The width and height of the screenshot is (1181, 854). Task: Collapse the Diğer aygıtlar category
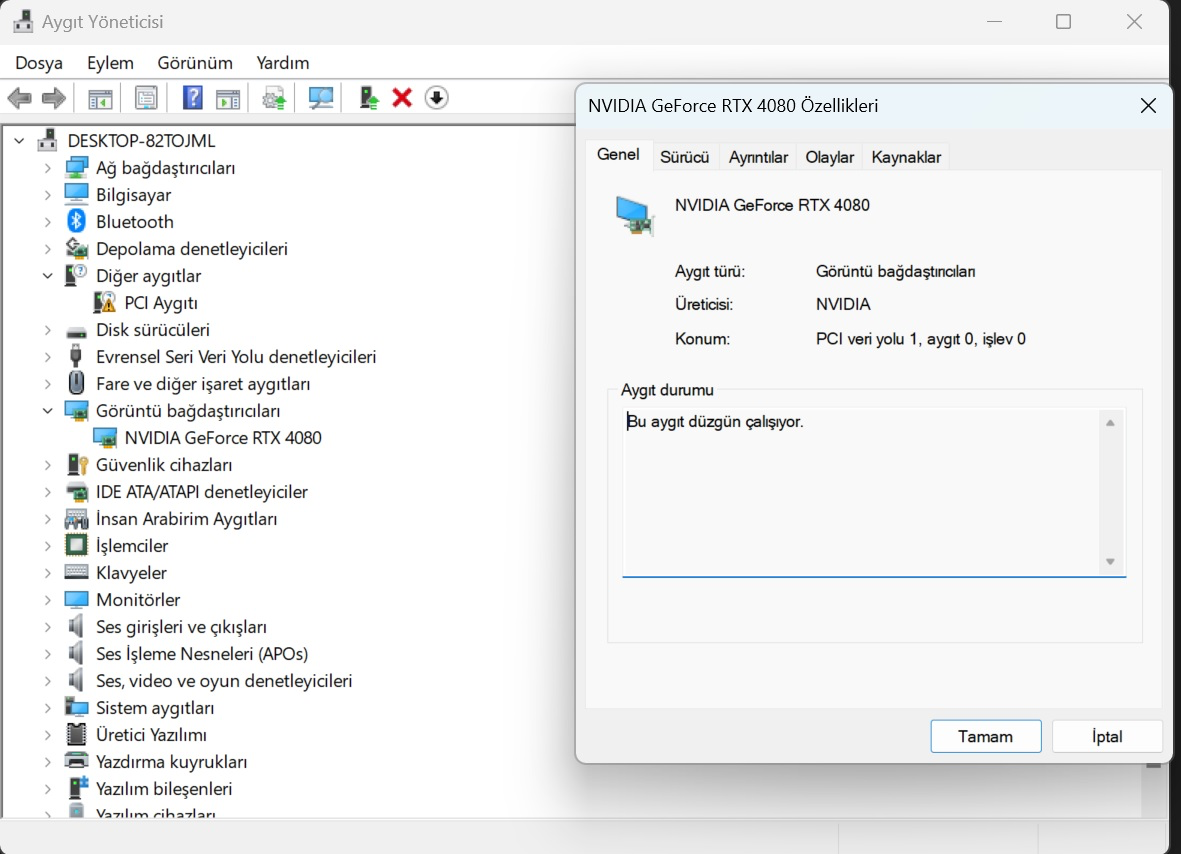click(x=47, y=276)
